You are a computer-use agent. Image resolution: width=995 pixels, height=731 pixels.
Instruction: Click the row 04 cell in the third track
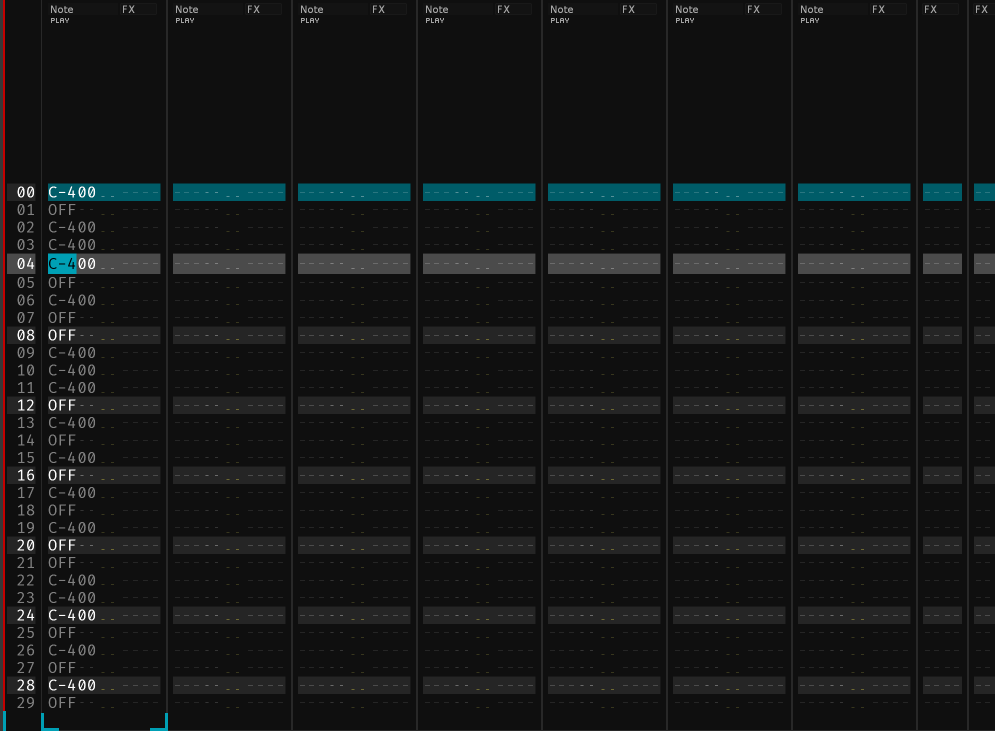tap(354, 264)
